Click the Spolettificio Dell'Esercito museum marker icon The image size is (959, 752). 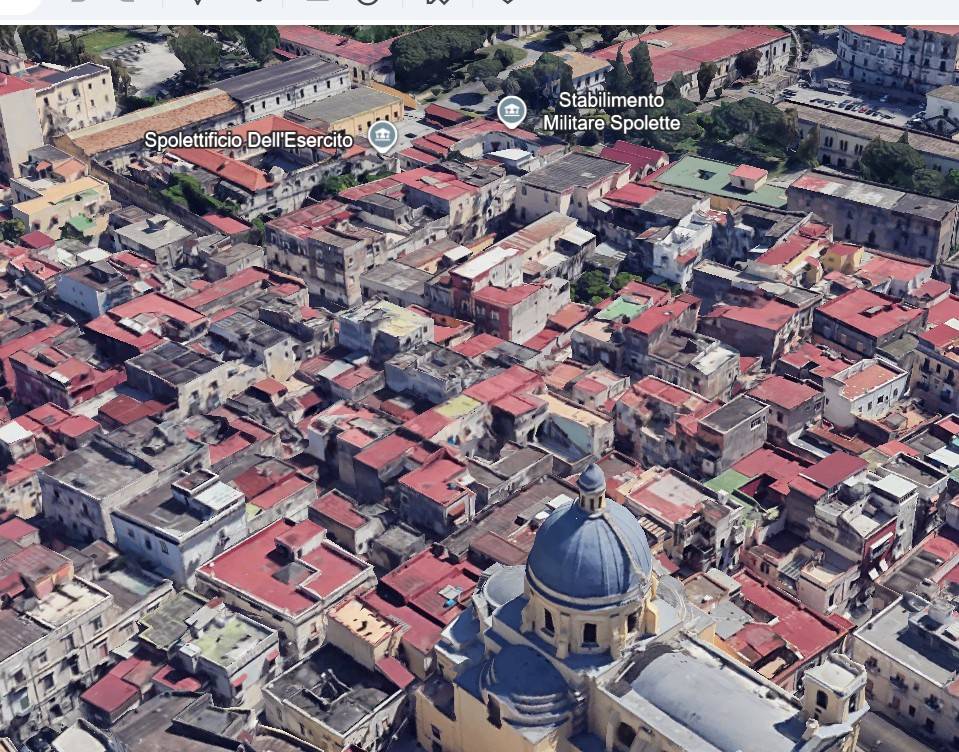pos(382,135)
